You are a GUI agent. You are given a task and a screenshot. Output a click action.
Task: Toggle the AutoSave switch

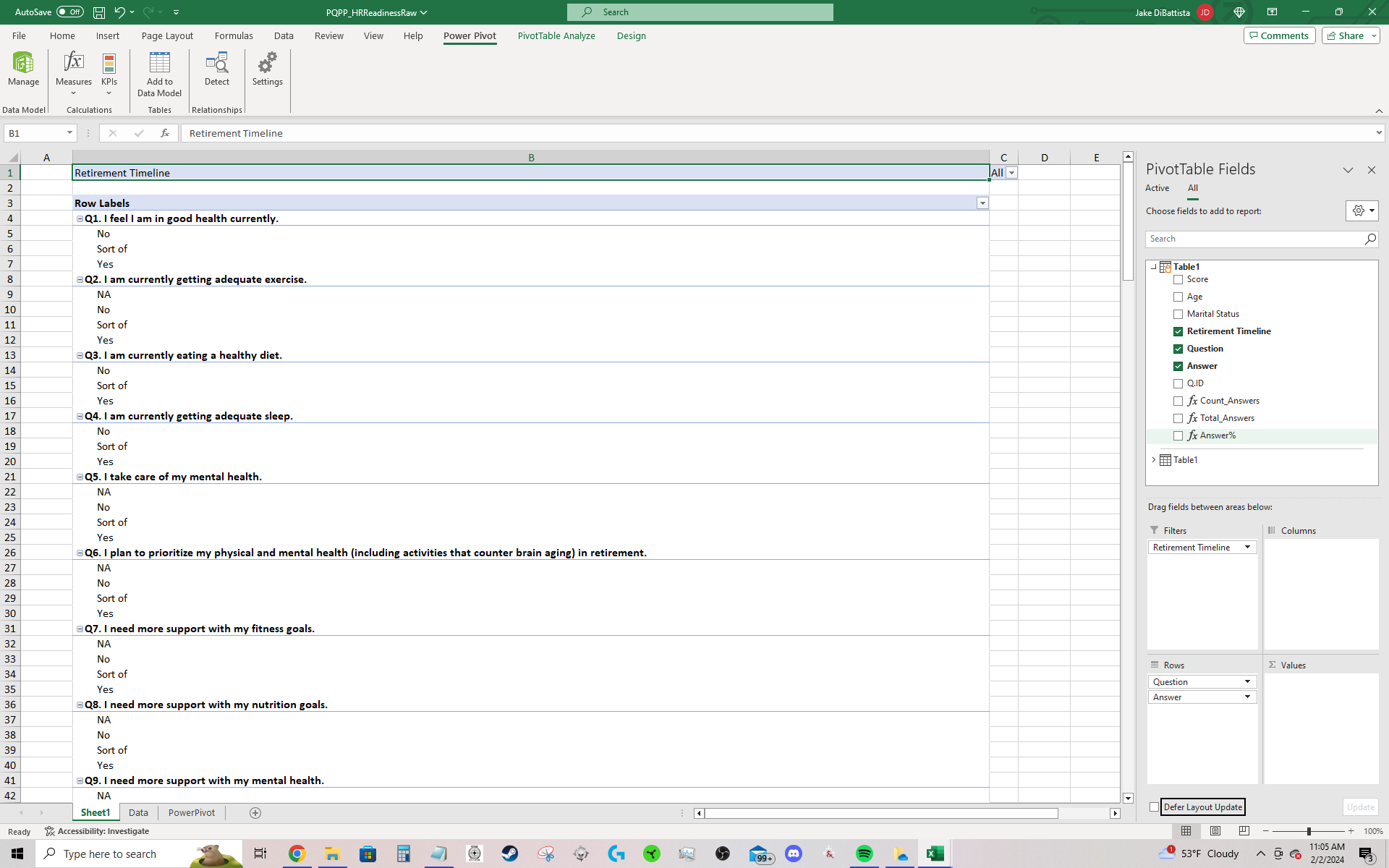pos(70,12)
